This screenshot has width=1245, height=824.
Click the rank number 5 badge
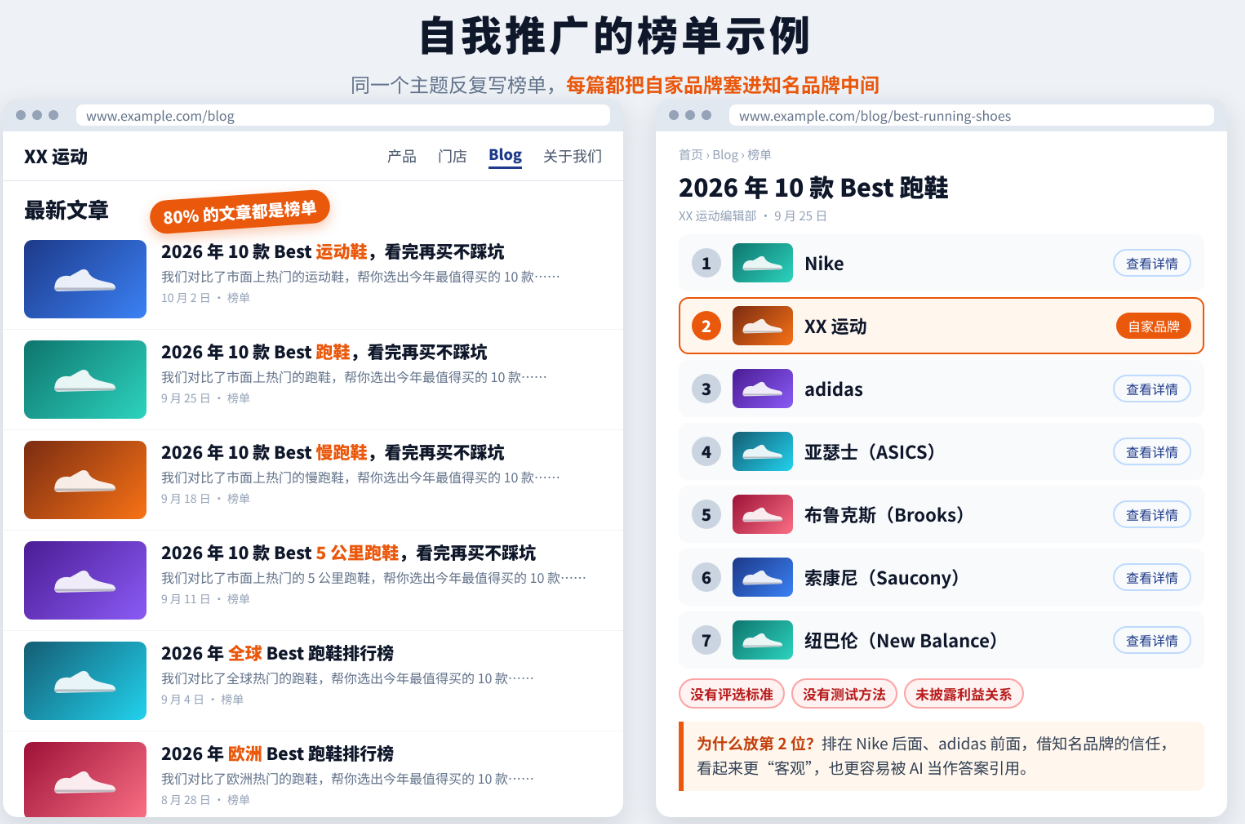[706, 515]
